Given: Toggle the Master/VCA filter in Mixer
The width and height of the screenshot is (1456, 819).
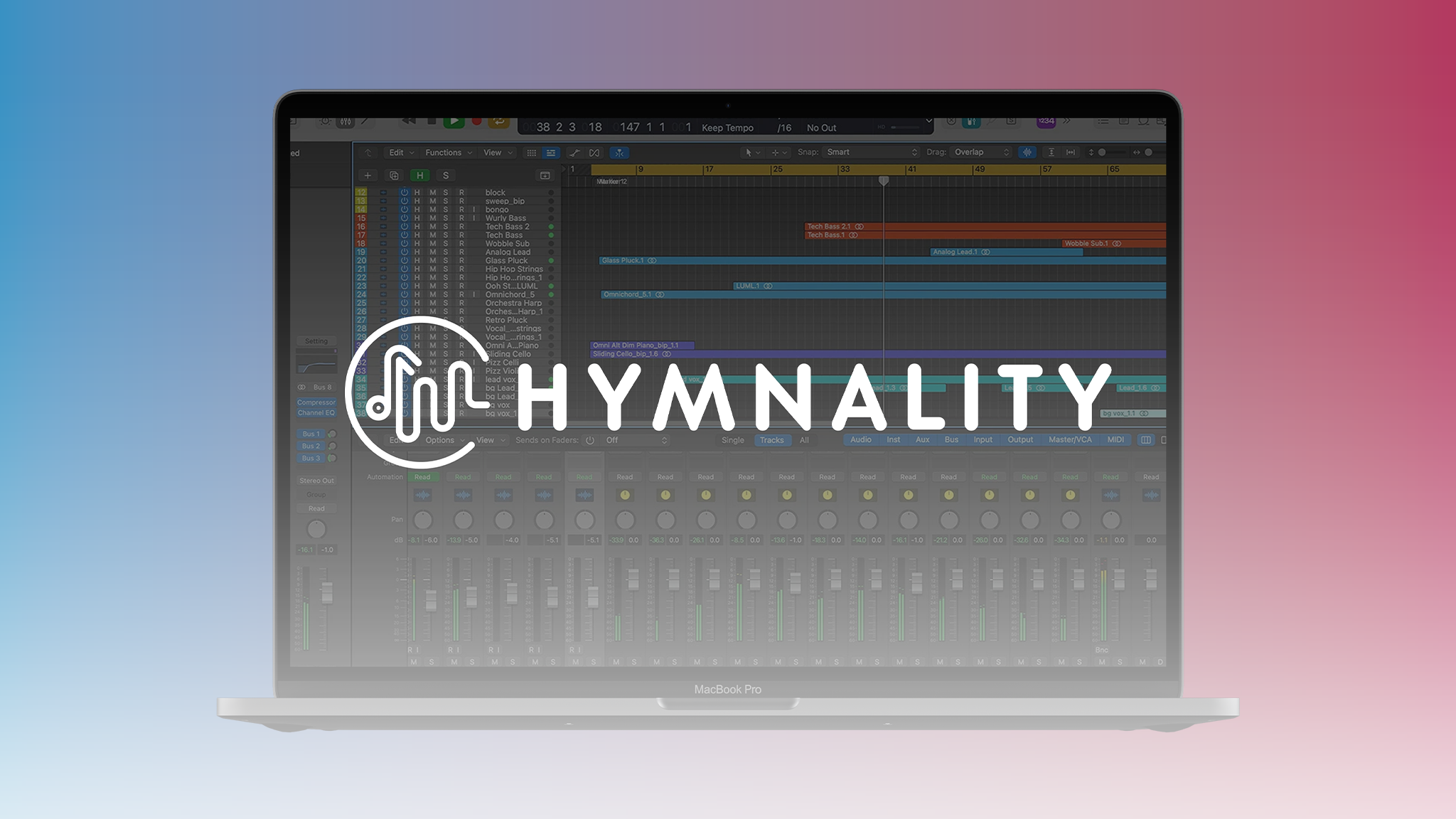Looking at the screenshot, I should [1070, 440].
